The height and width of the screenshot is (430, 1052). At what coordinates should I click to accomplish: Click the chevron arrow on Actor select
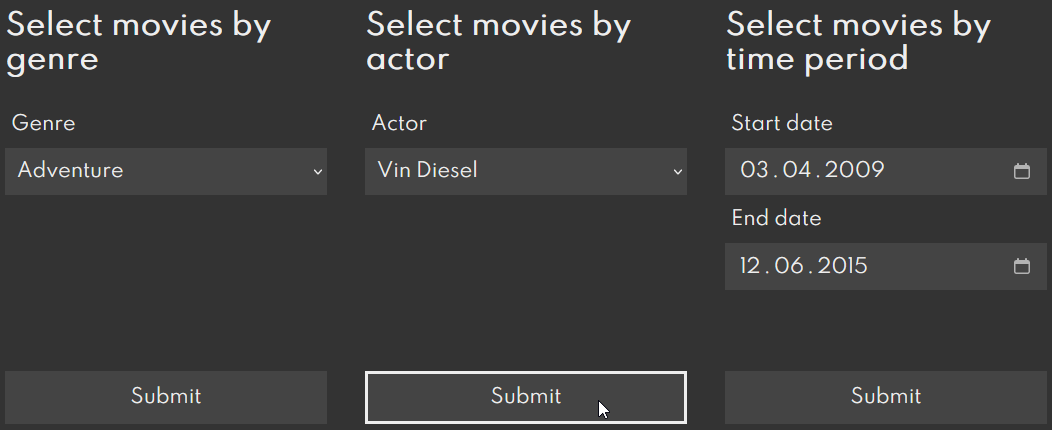click(678, 172)
